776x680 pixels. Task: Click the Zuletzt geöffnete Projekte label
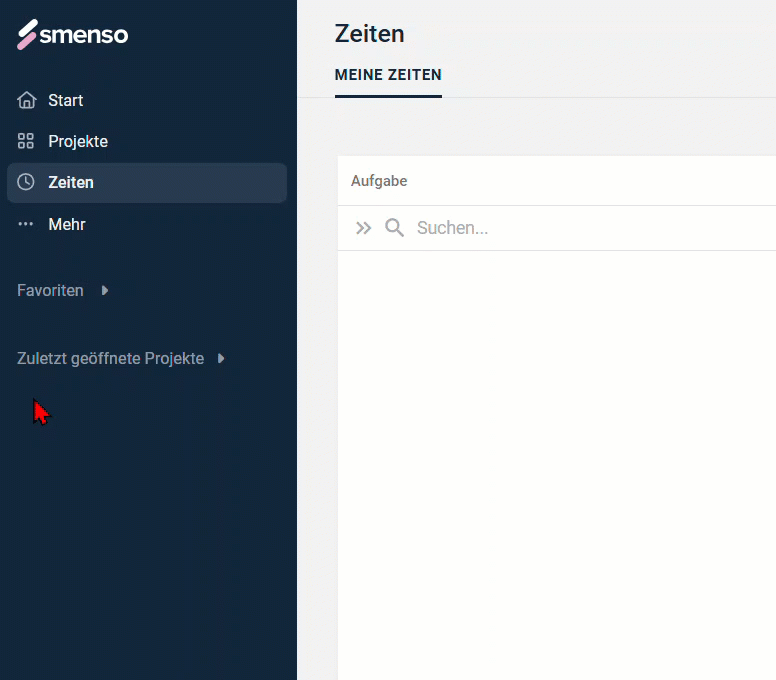[110, 358]
